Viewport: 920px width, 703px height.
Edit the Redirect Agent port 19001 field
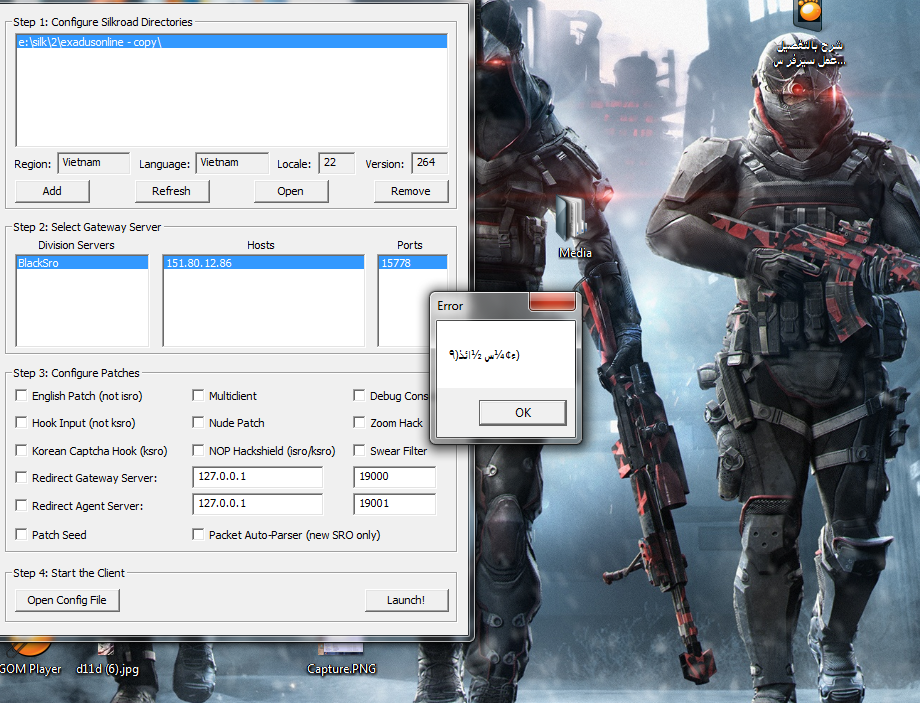(x=395, y=504)
